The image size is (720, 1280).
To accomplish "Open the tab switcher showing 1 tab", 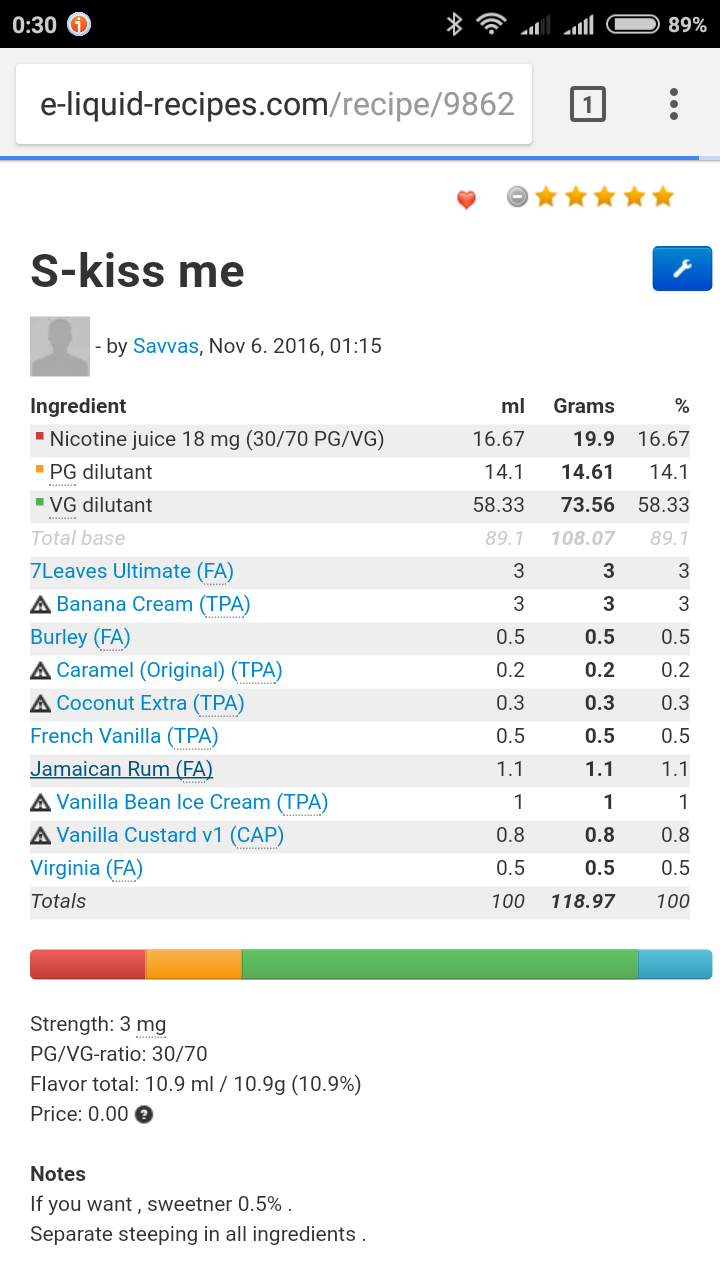I will coord(588,104).
